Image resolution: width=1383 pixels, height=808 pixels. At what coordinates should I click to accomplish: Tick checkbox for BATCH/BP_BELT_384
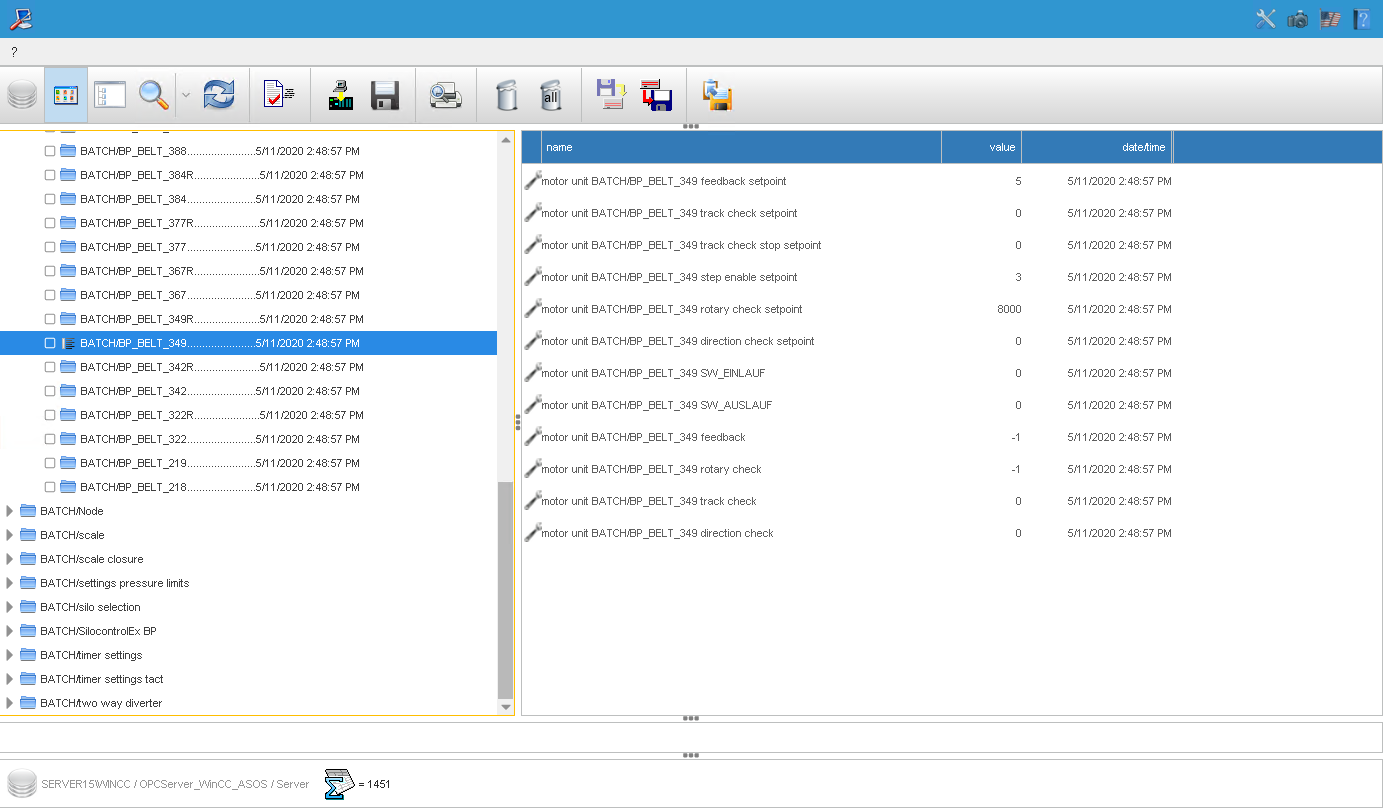(50, 199)
